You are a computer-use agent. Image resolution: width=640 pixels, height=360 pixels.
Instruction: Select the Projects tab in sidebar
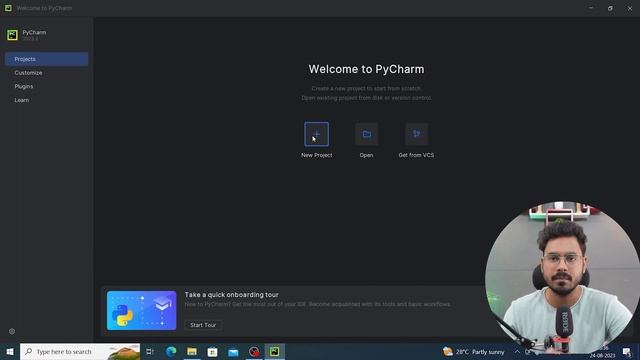click(x=47, y=59)
